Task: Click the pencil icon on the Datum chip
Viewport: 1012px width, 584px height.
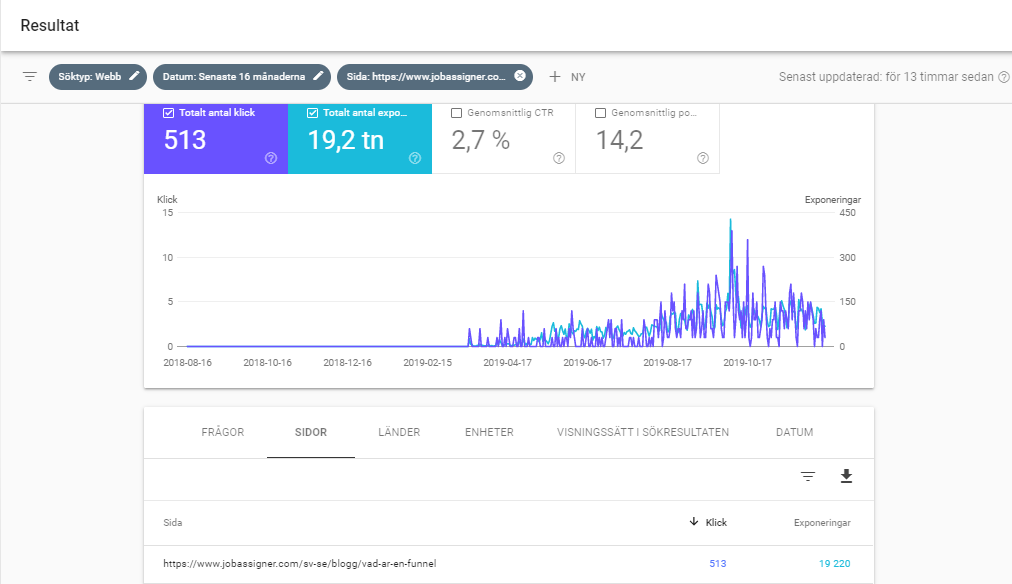Action: point(319,76)
